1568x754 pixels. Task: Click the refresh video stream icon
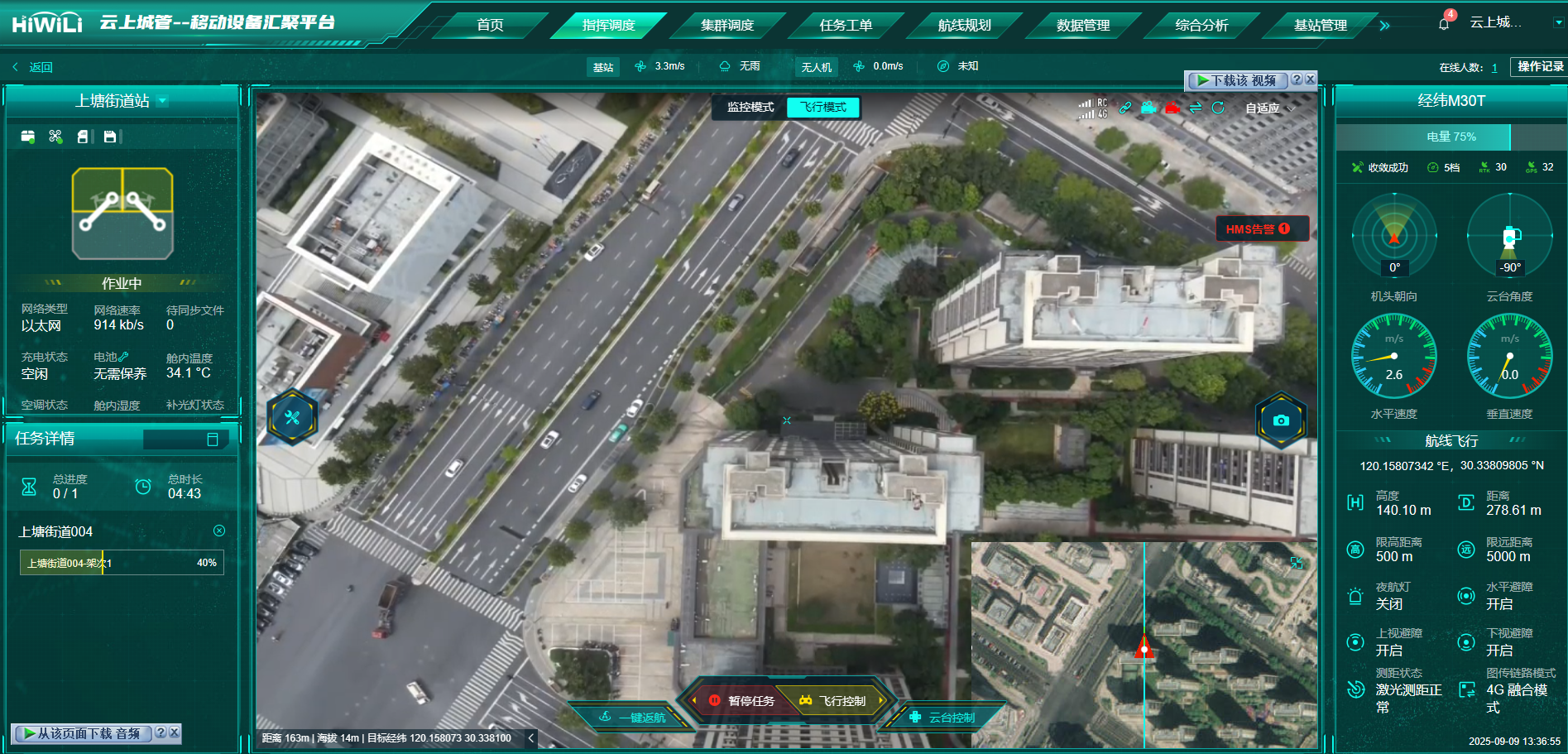[x=1218, y=108]
